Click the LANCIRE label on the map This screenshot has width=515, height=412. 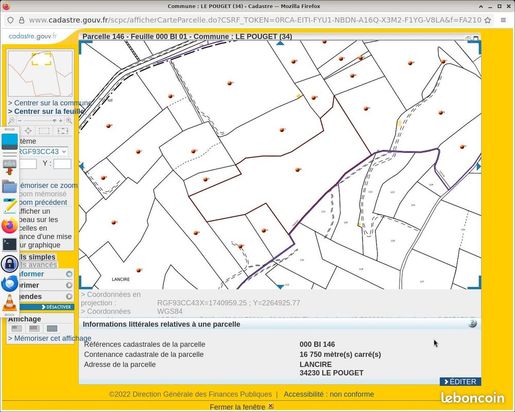coord(121,279)
